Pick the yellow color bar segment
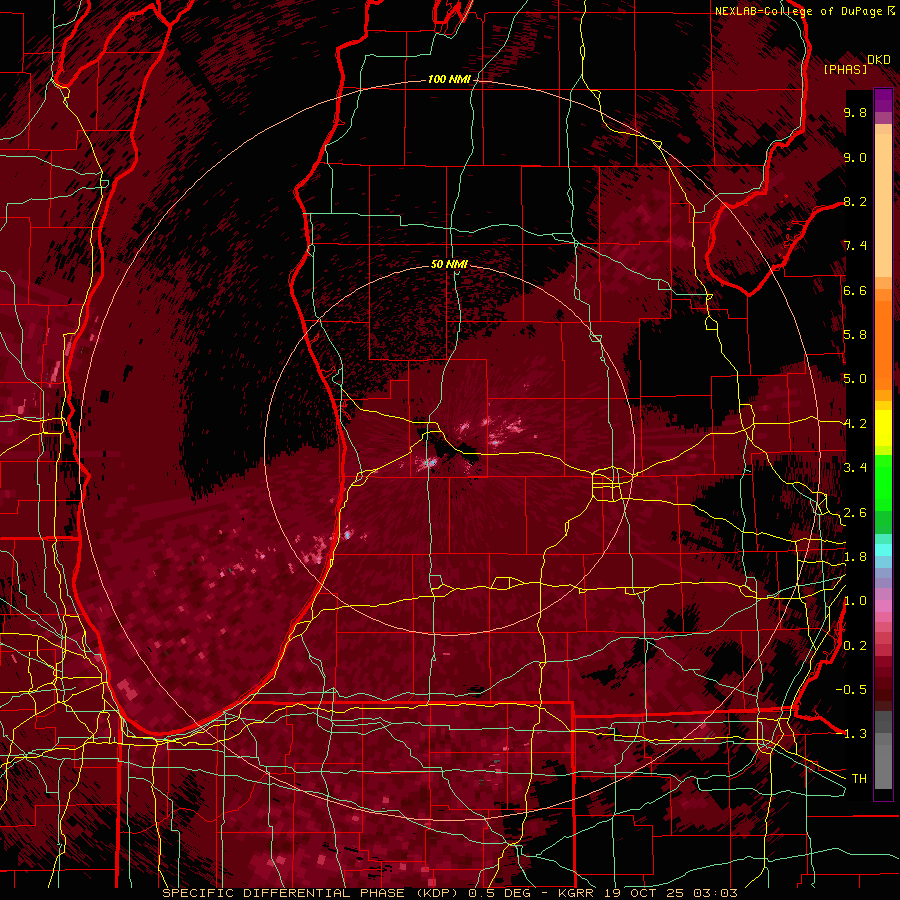 (x=883, y=428)
